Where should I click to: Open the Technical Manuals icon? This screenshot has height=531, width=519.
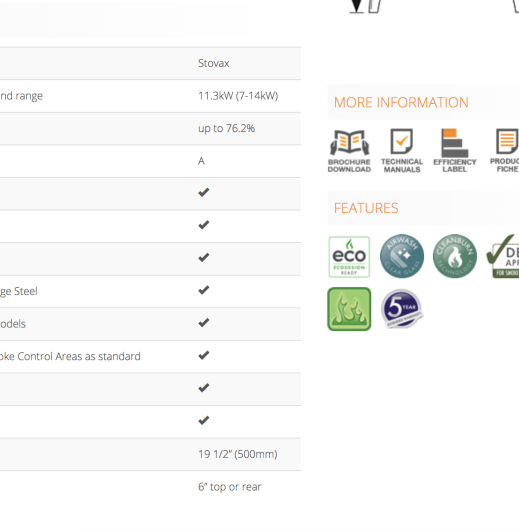click(402, 151)
